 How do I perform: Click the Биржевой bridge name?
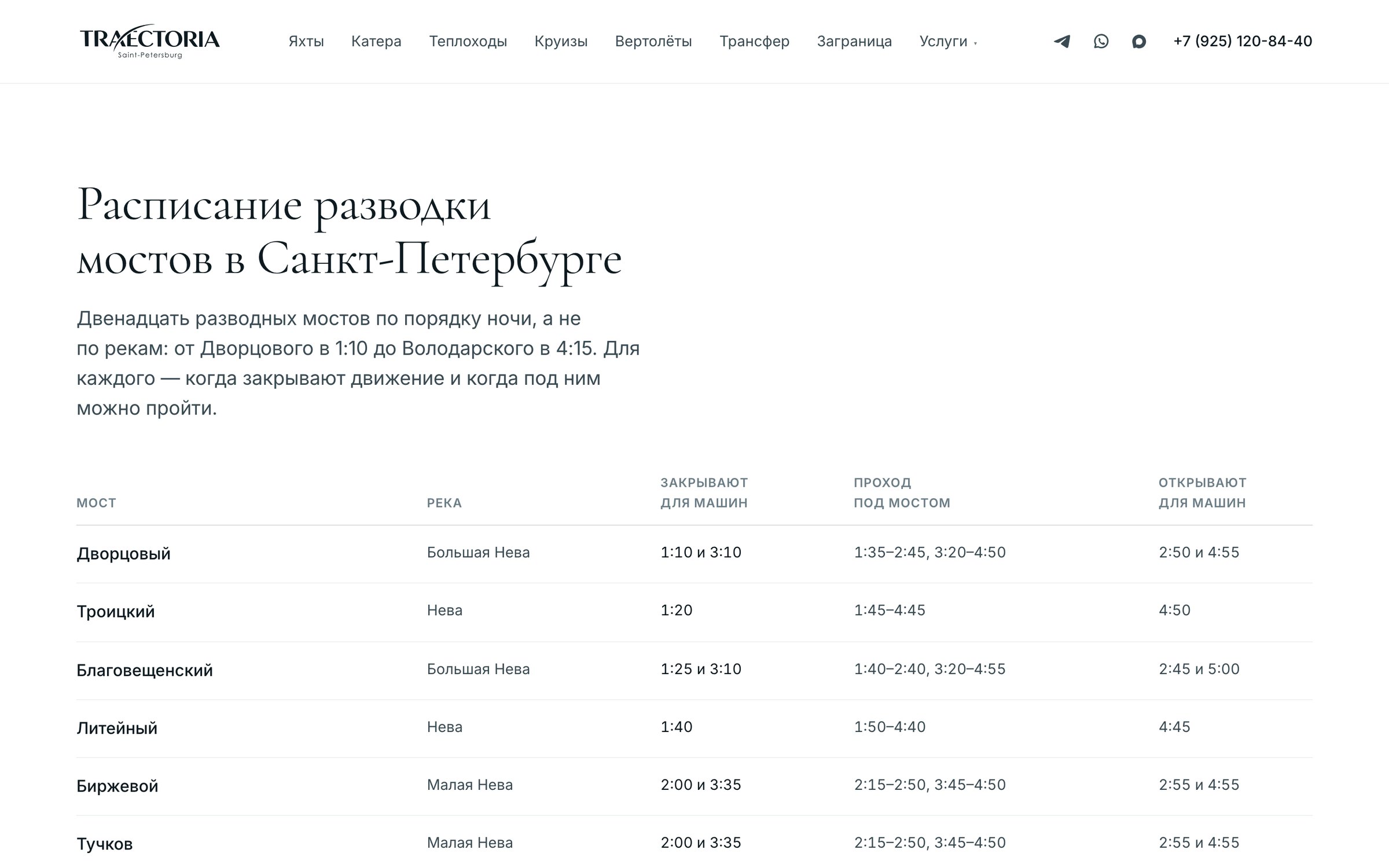click(x=117, y=786)
